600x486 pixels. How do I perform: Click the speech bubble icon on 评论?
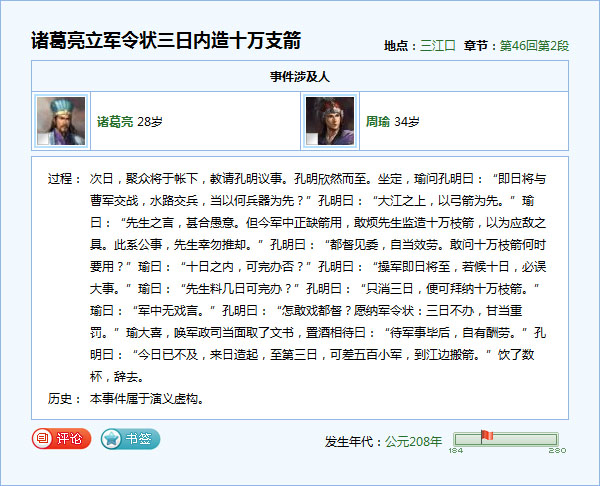click(x=43, y=438)
